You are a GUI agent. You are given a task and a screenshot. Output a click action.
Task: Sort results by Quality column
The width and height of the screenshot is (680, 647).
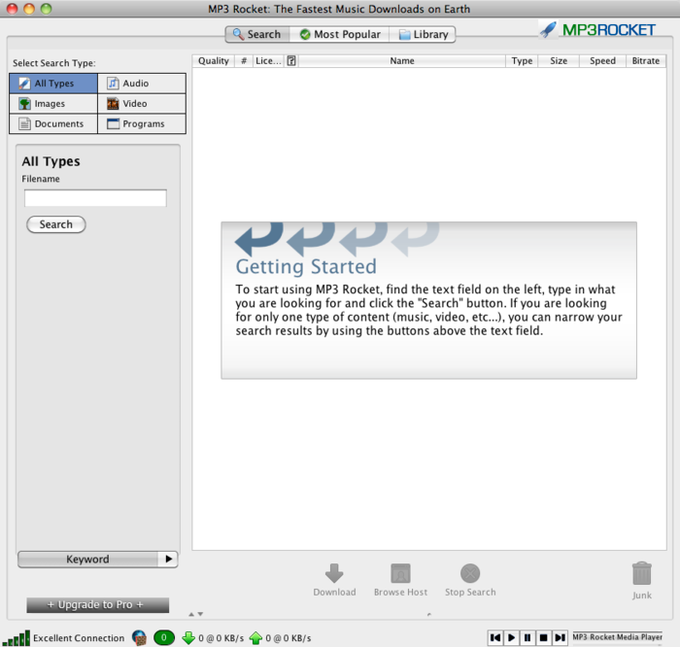213,61
